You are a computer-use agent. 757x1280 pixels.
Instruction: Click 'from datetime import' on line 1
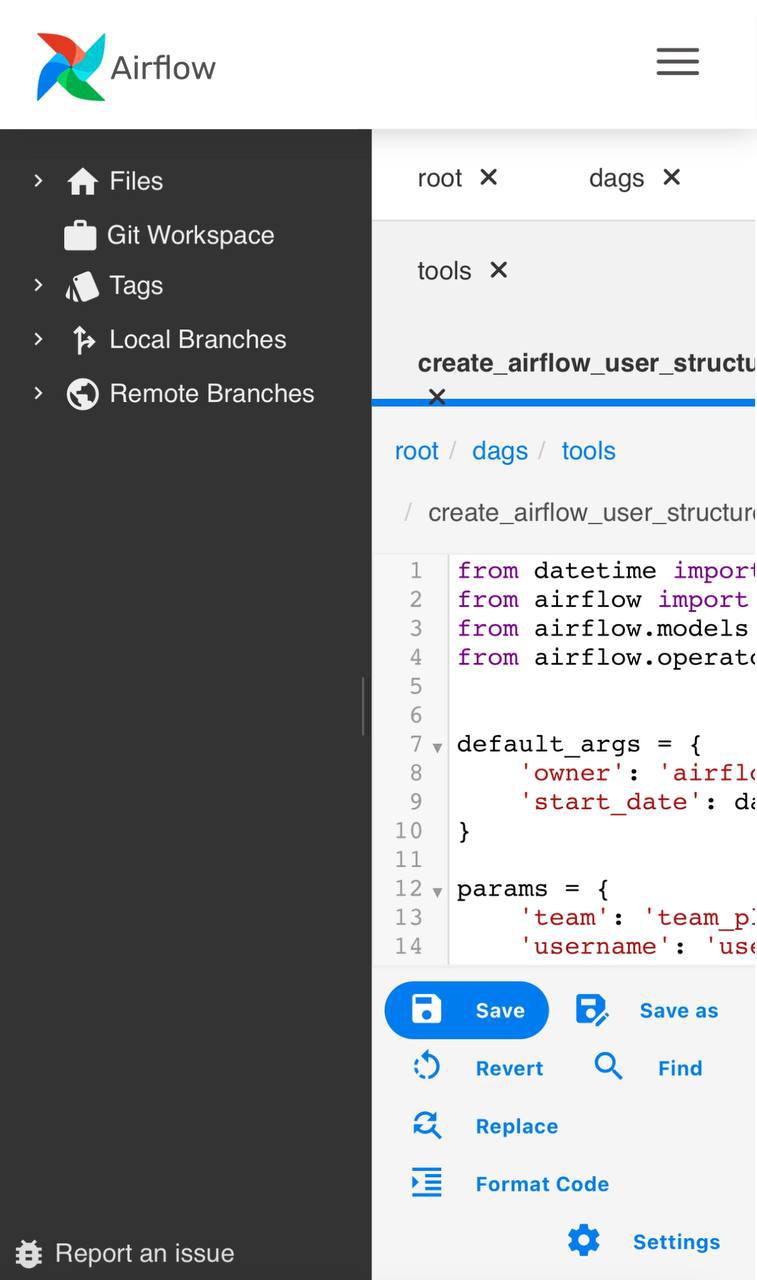pyautogui.click(x=605, y=571)
